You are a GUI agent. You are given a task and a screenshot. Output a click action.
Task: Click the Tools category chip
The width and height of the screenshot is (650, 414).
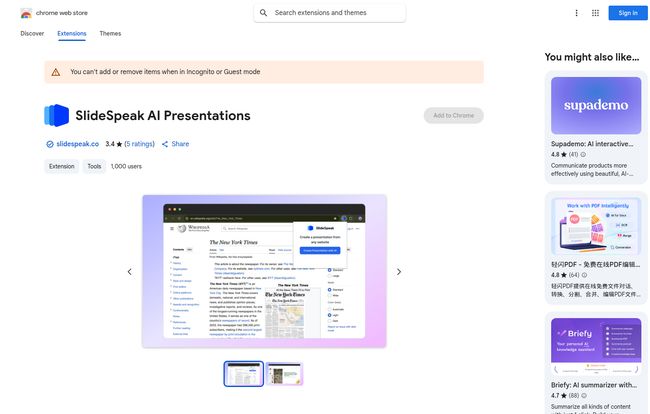94,167
